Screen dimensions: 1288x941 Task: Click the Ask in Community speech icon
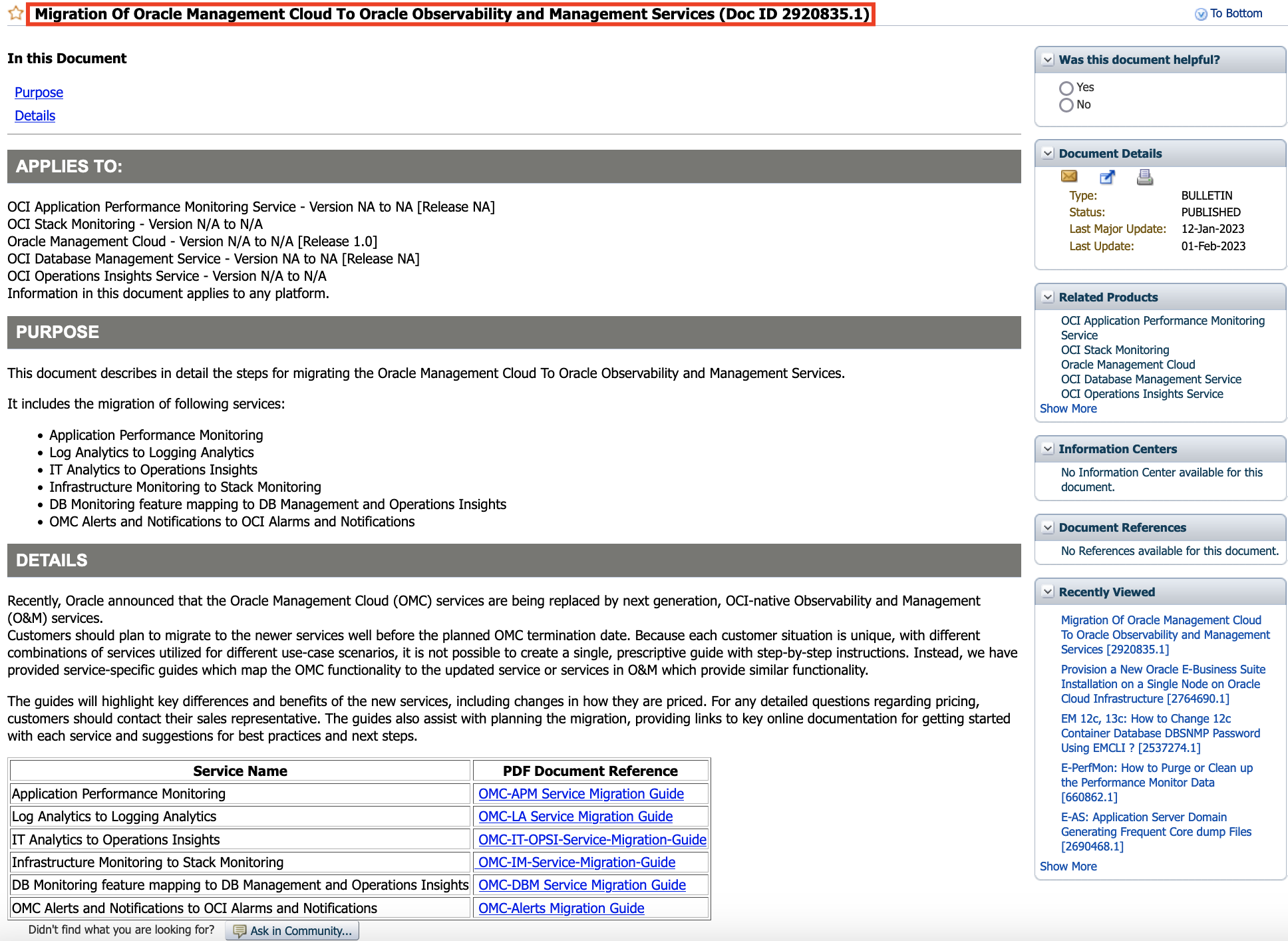coord(240,931)
